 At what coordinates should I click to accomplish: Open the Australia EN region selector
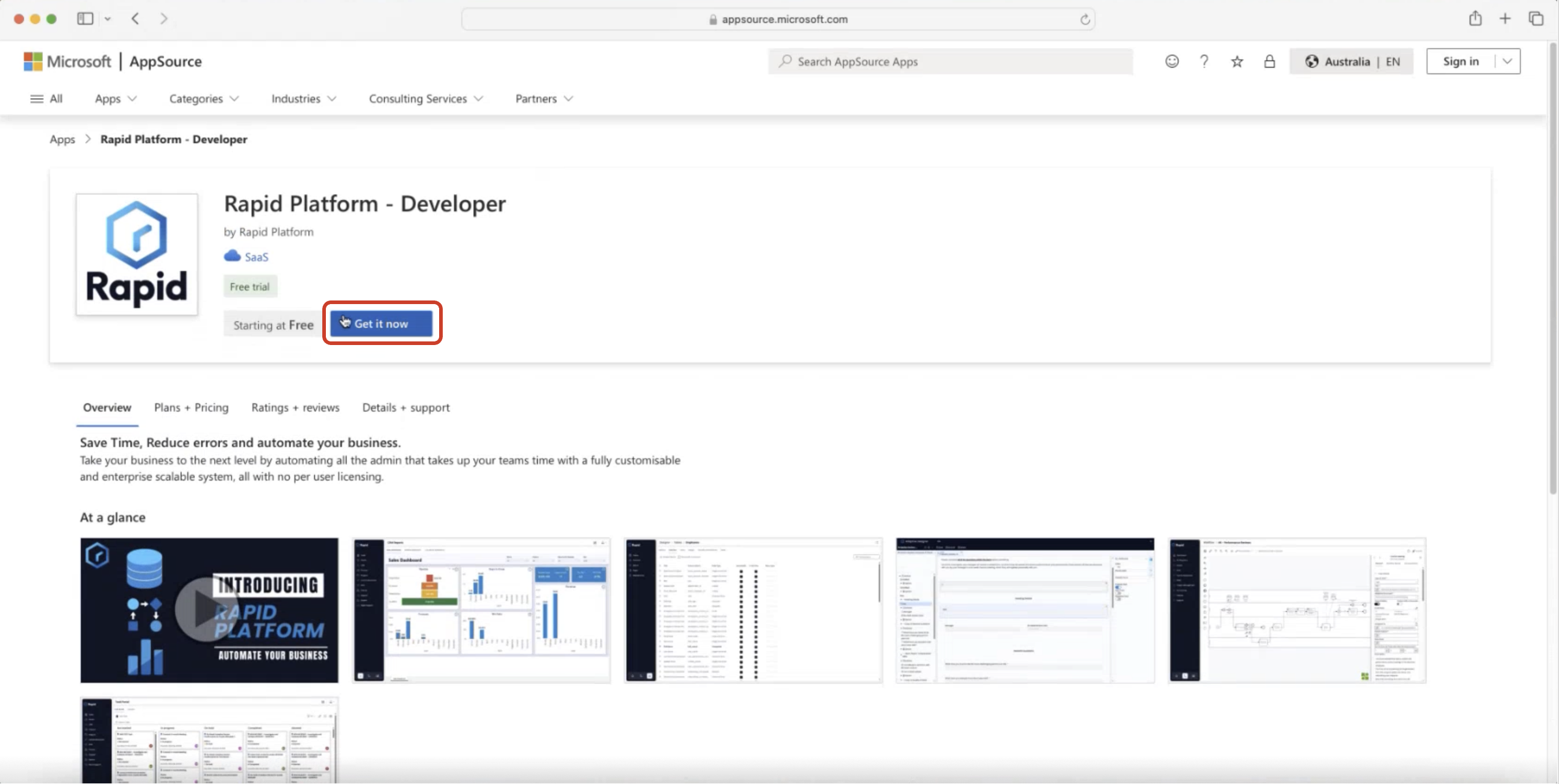coord(1351,61)
